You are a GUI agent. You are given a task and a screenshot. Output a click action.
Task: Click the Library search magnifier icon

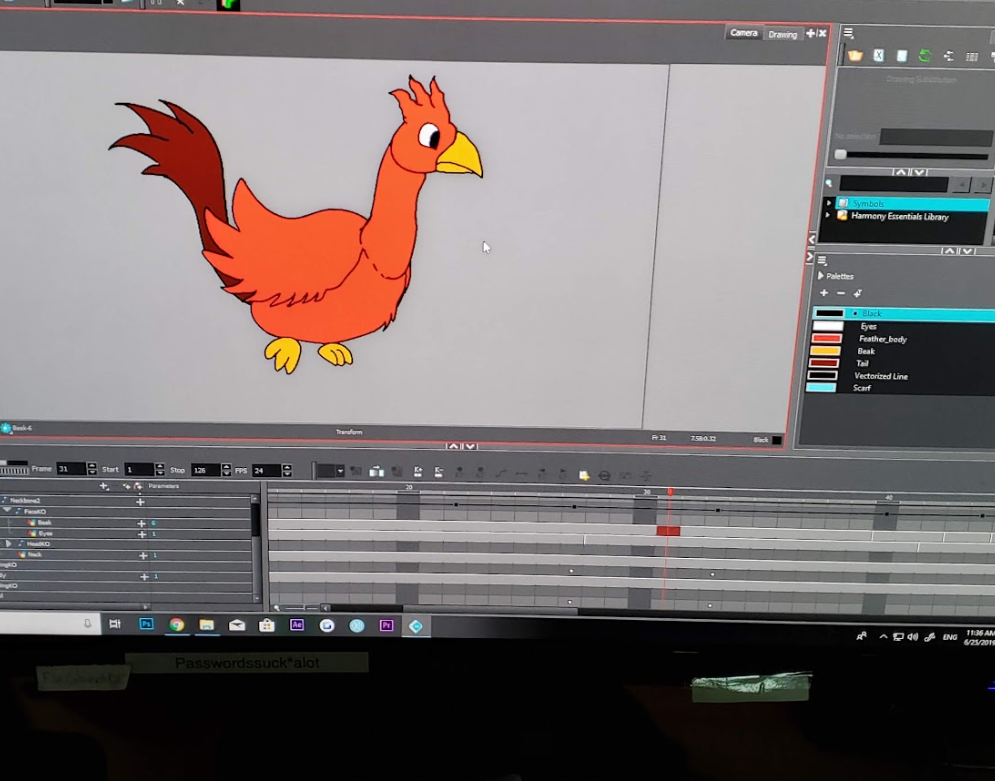(x=829, y=184)
